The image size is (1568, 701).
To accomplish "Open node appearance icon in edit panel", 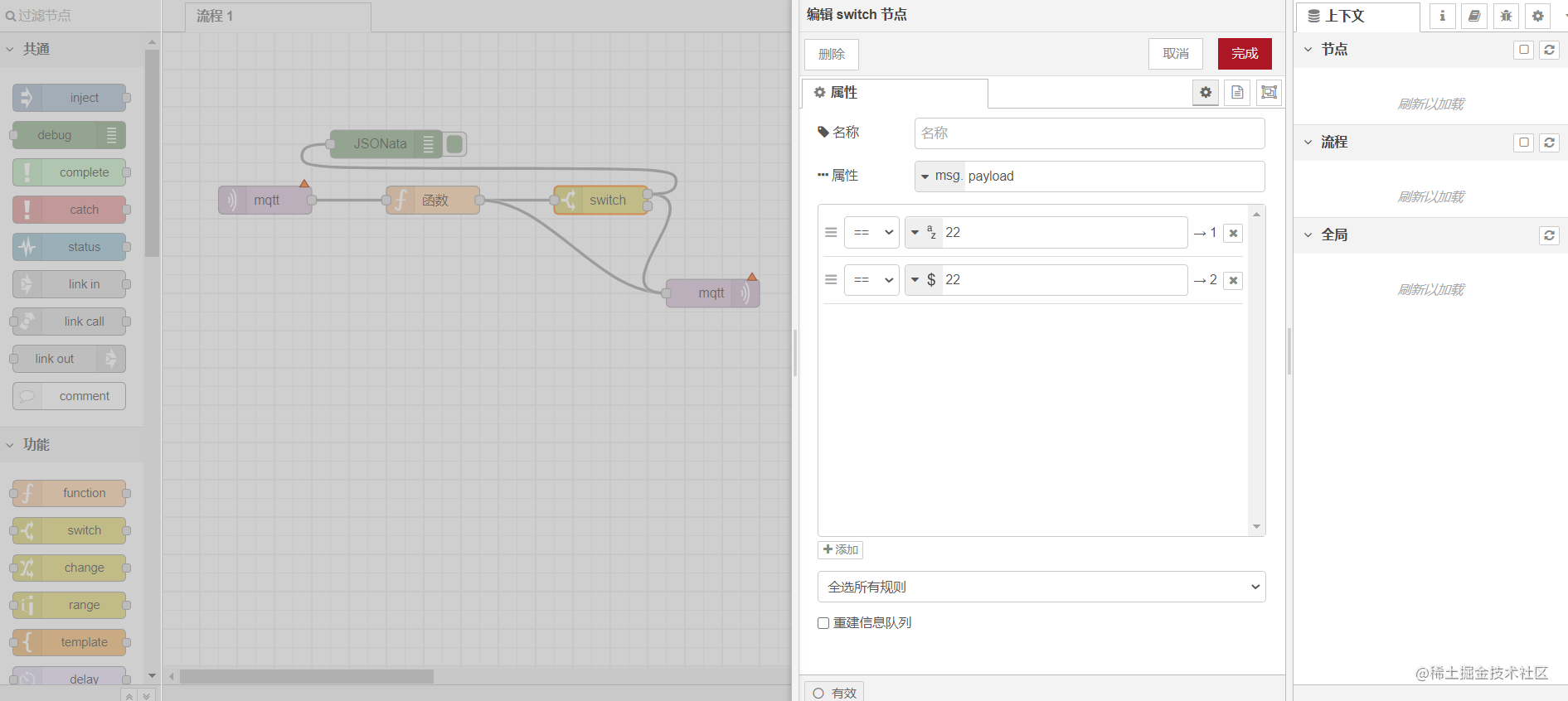I will (x=1269, y=92).
